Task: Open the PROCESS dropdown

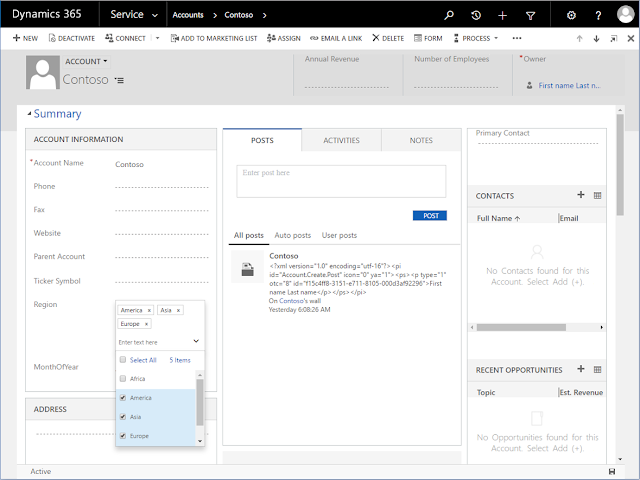Action: point(476,38)
